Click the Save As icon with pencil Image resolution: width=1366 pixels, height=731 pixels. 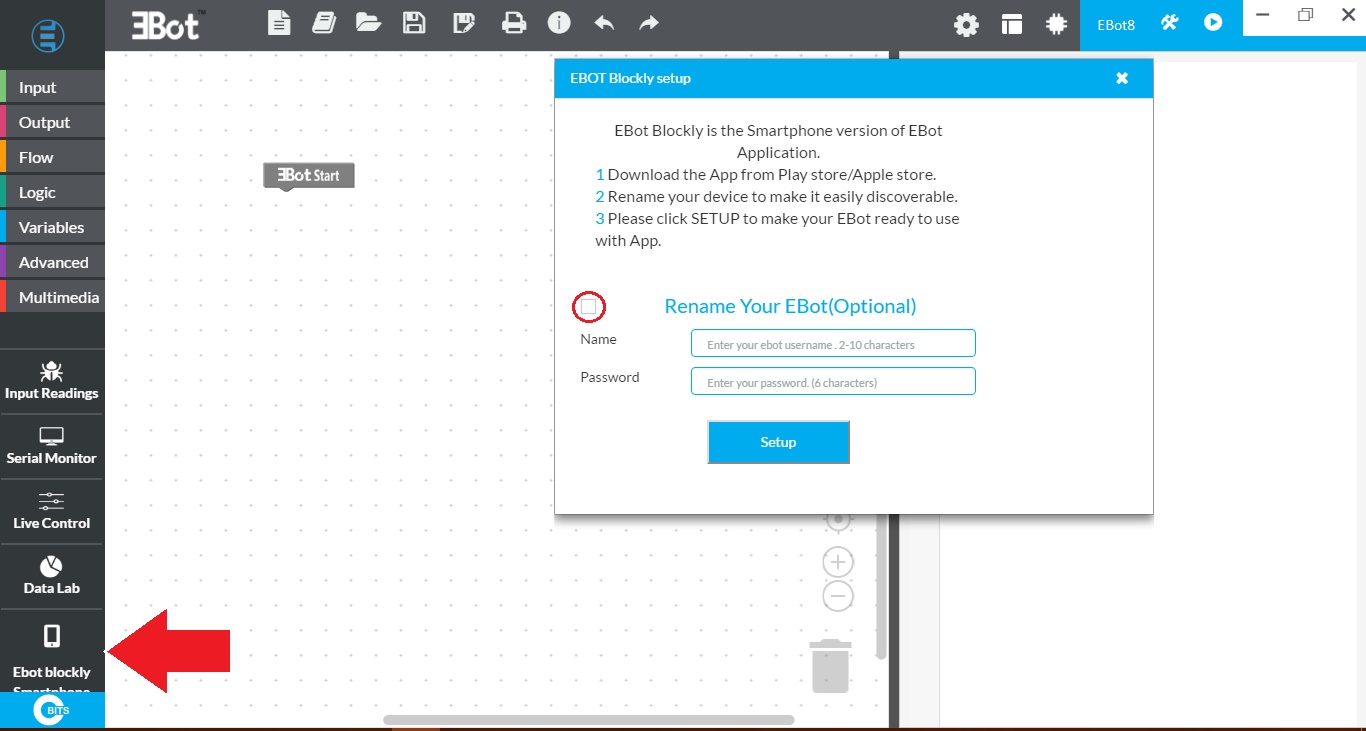pyautogui.click(x=464, y=22)
